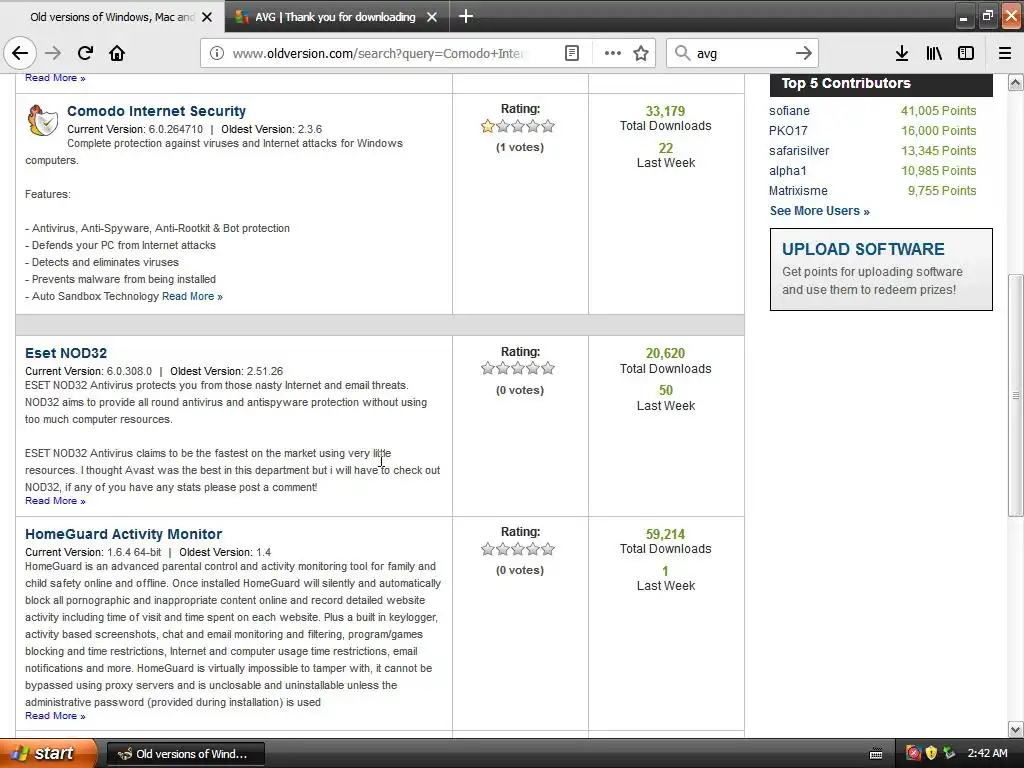This screenshot has width=1024, height=768.
Task: Click contributor Matrixisme
Action: tap(798, 191)
